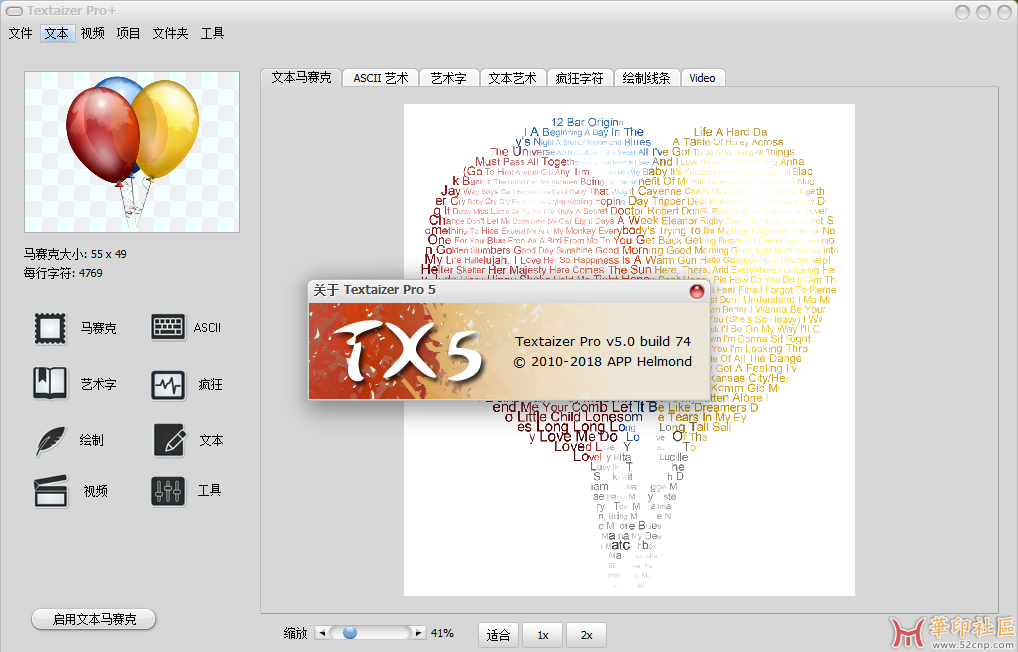The width and height of the screenshot is (1018, 652).
Task: Open the 项目 menu
Action: [x=128, y=33]
